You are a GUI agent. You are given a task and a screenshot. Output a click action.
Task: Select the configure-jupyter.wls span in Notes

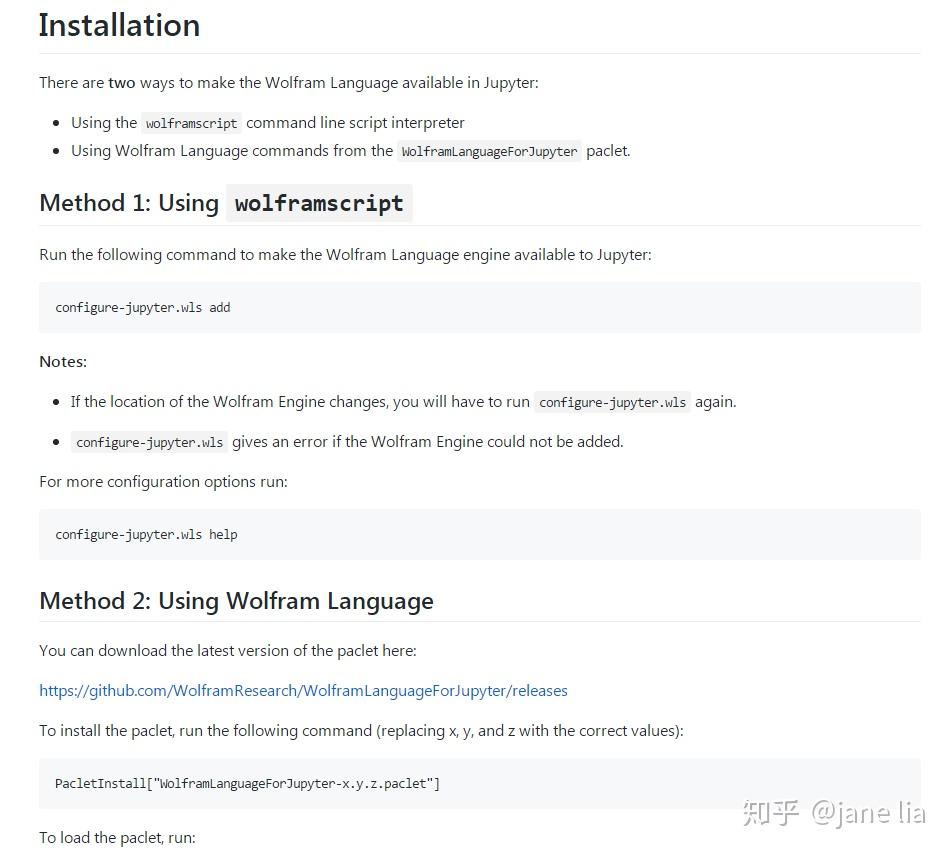612,401
